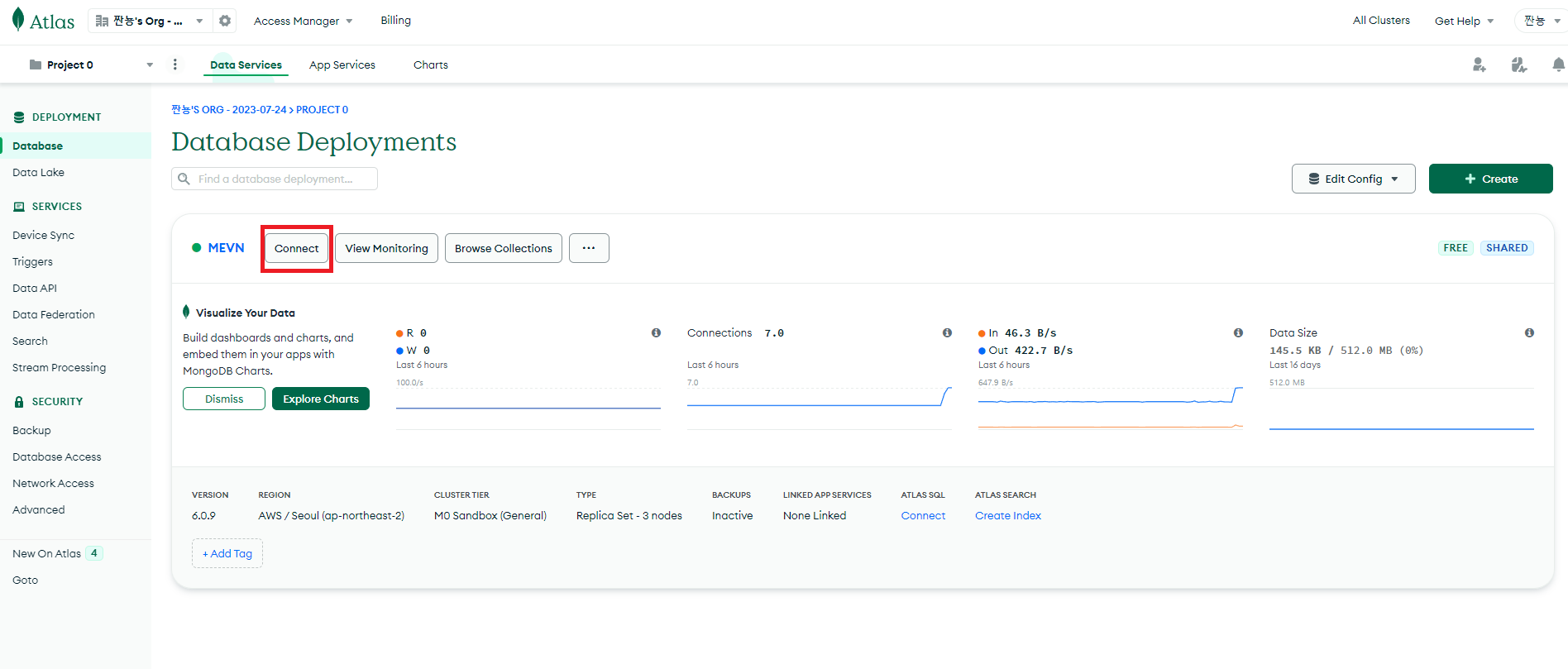This screenshot has height=669, width=1568.
Task: Open the Billing menu item
Action: click(395, 20)
